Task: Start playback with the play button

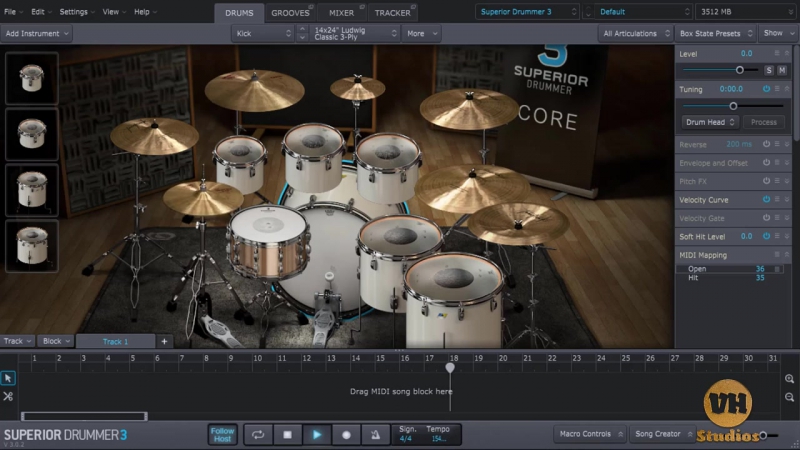Action: 317,435
